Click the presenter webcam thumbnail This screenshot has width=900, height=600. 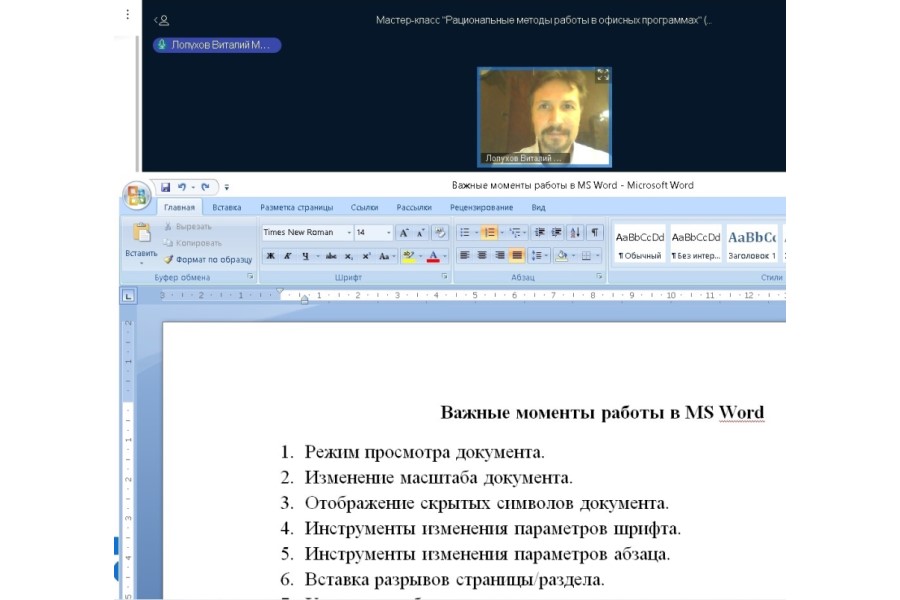point(544,117)
